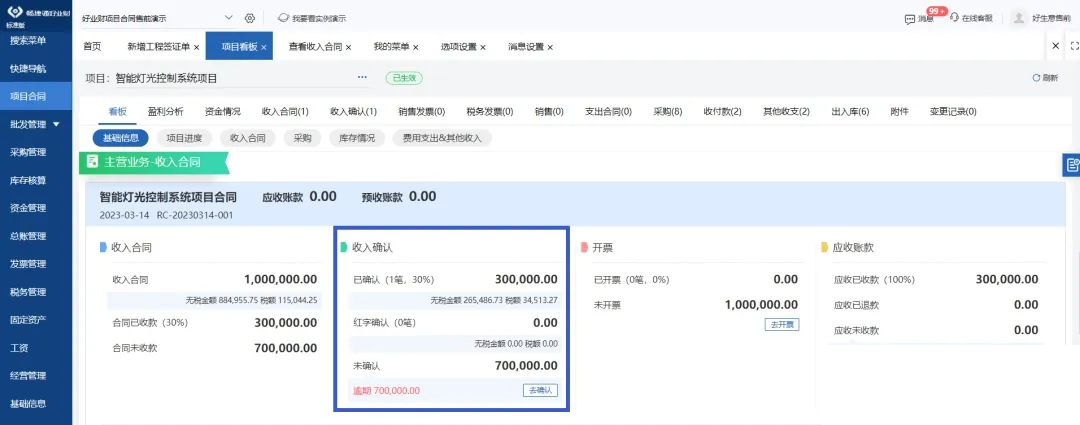Open the floating note icon on right edge

[x=1072, y=165]
